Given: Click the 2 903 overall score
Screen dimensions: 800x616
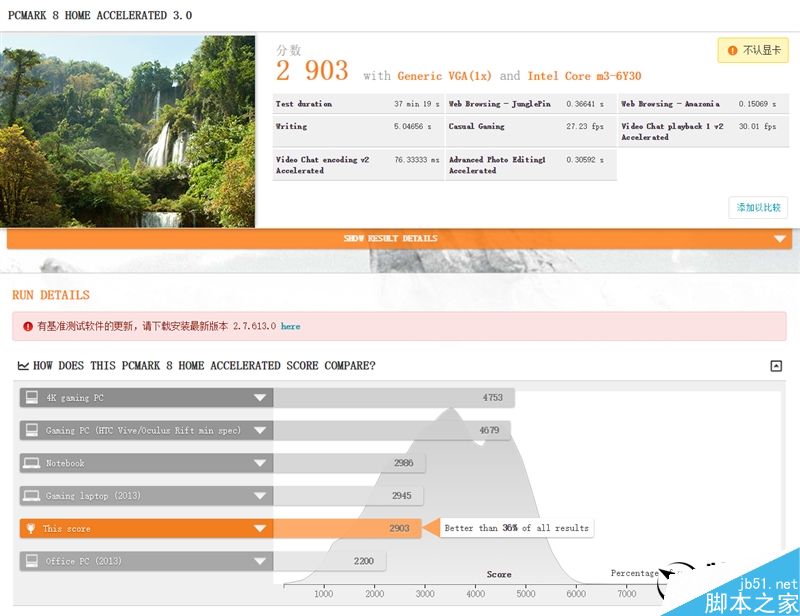Looking at the screenshot, I should click(312, 70).
